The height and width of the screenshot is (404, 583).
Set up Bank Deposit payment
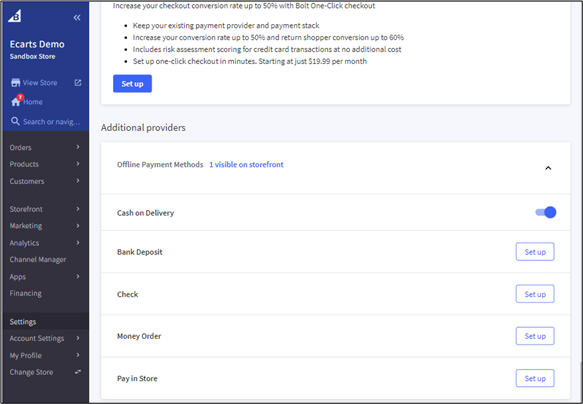click(x=535, y=252)
